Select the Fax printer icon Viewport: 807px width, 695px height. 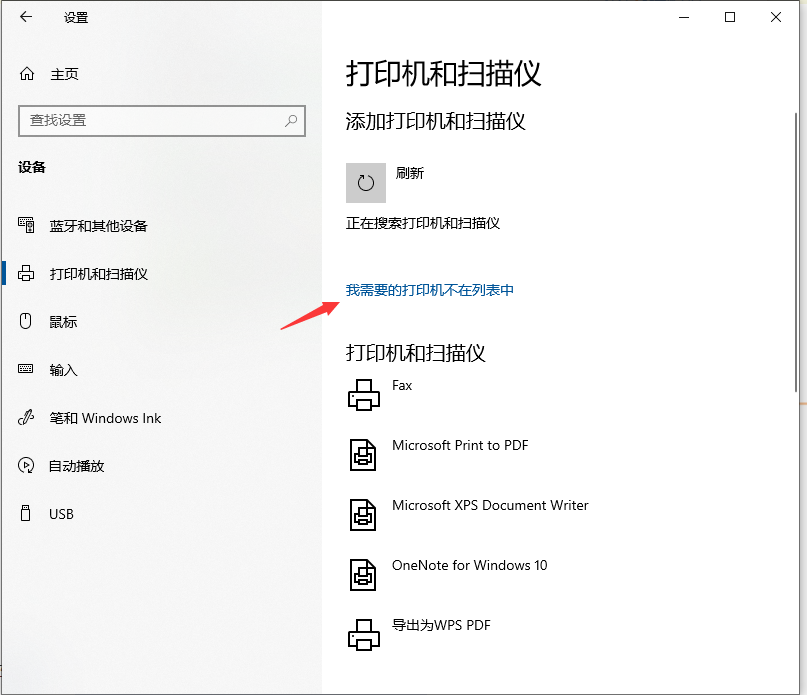[x=364, y=393]
